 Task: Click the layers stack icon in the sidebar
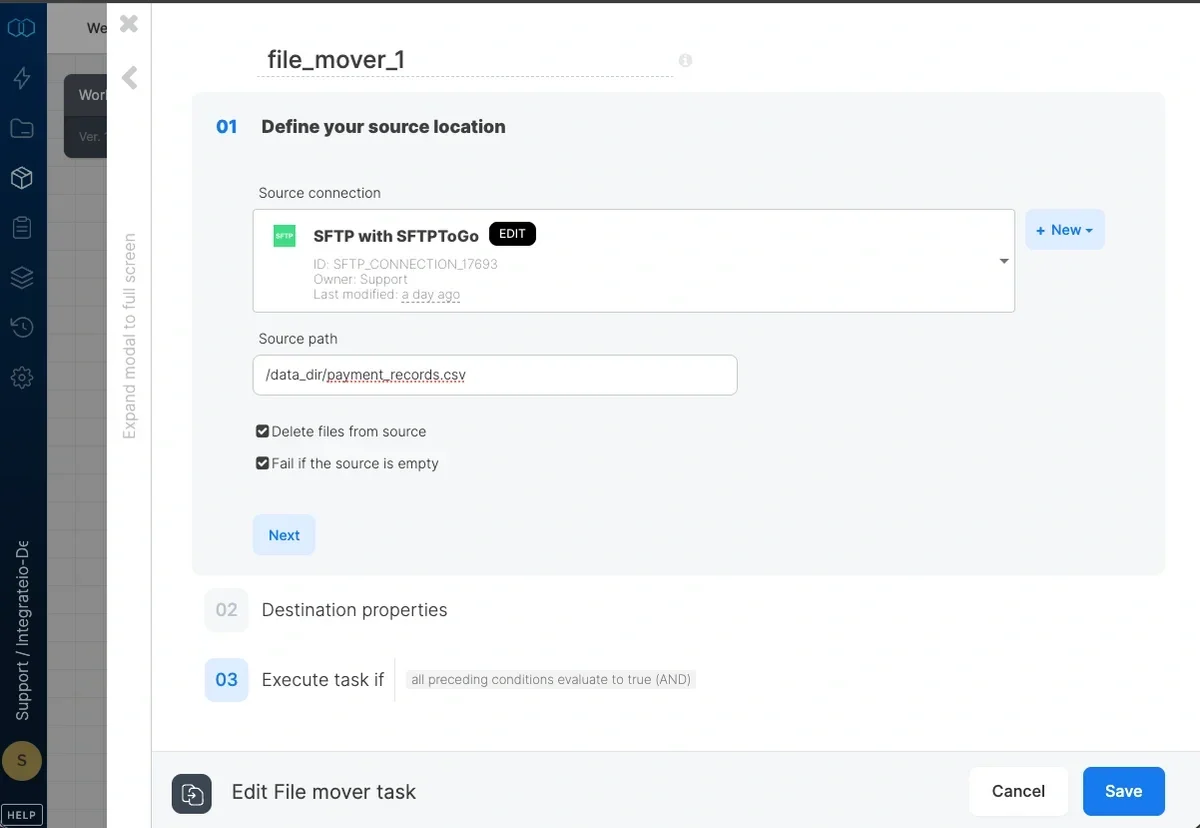(x=22, y=277)
